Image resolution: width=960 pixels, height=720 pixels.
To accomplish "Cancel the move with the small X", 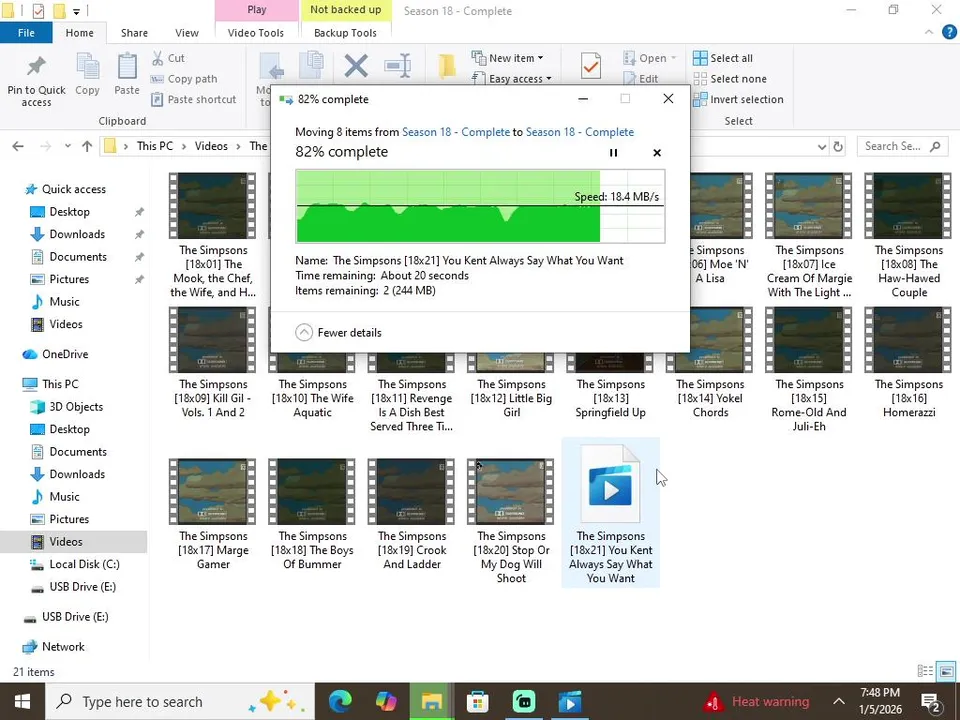I will tap(657, 153).
